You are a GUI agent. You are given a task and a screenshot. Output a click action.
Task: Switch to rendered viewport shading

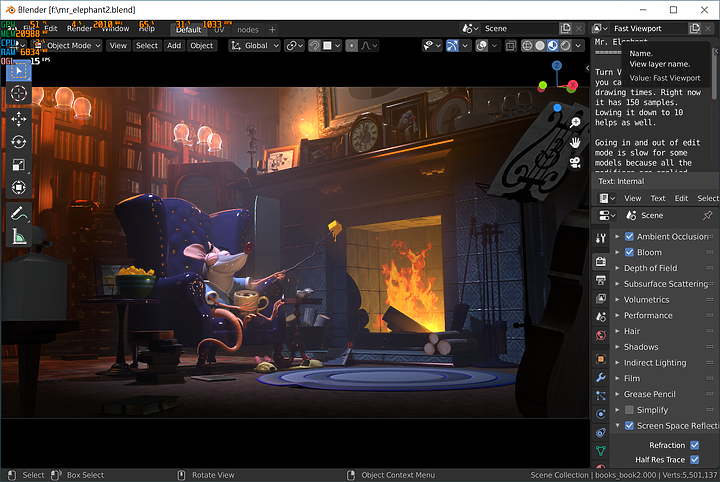pyautogui.click(x=566, y=45)
